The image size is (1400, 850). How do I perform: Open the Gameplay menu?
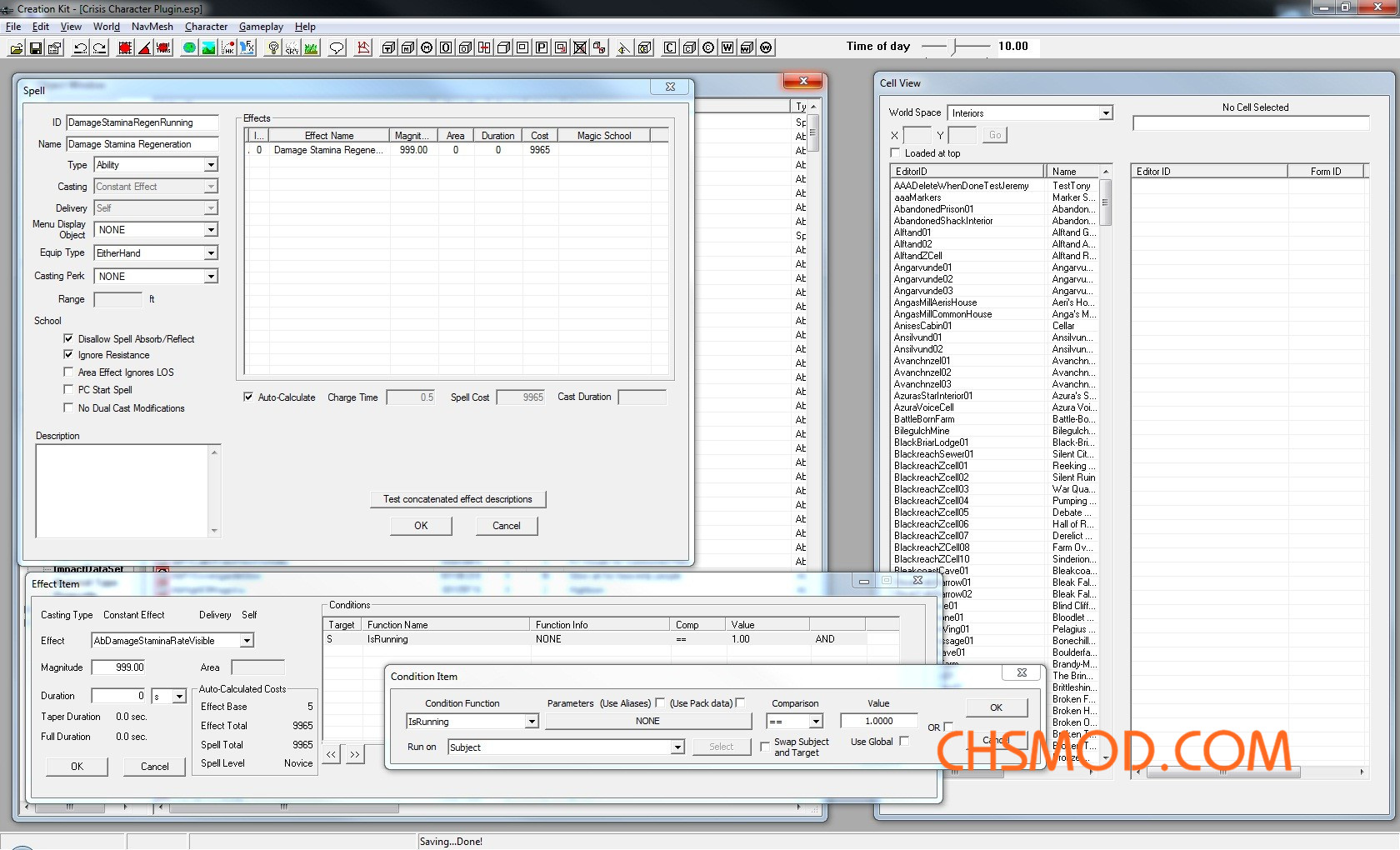[261, 27]
